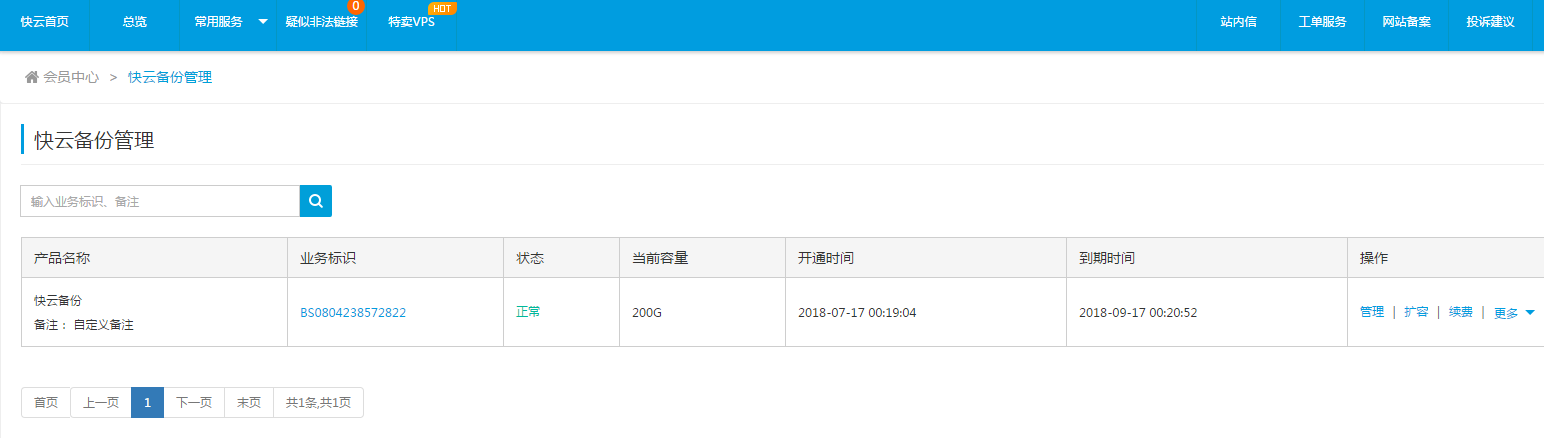Viewport: 1544px width, 438px height.
Task: Click the search magnifier icon button
Action: click(316, 201)
